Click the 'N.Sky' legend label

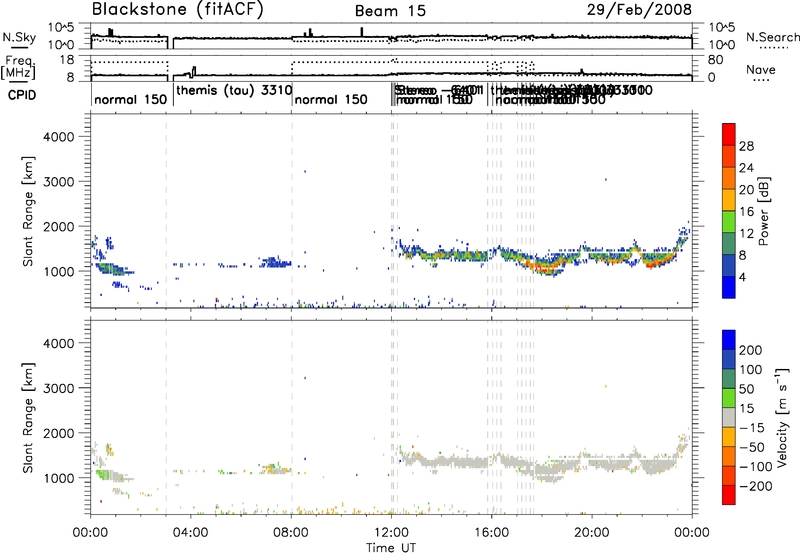[x=19, y=37]
